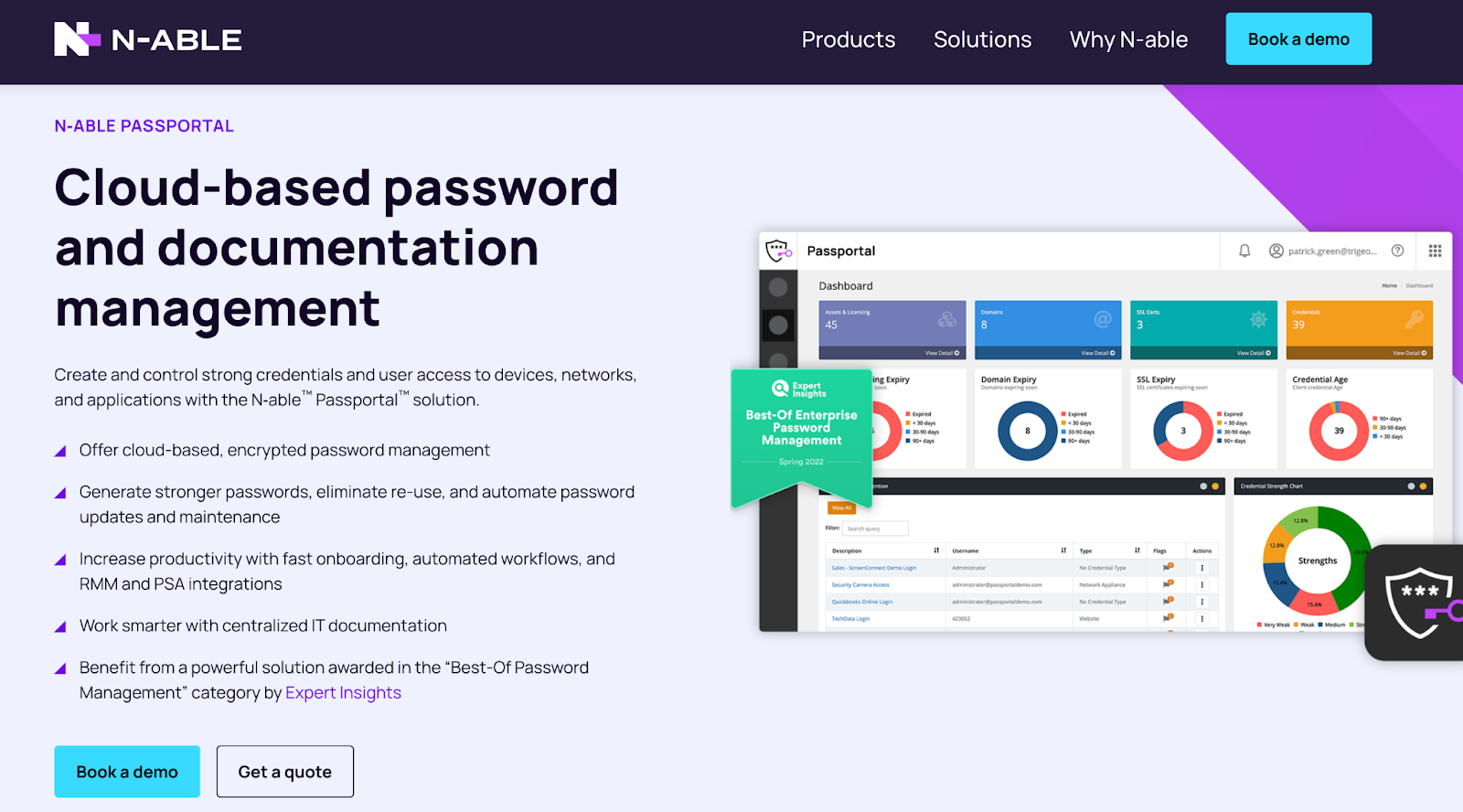Click the Home breadcrumb in the dashboard
The width and height of the screenshot is (1463, 812).
pos(1389,285)
